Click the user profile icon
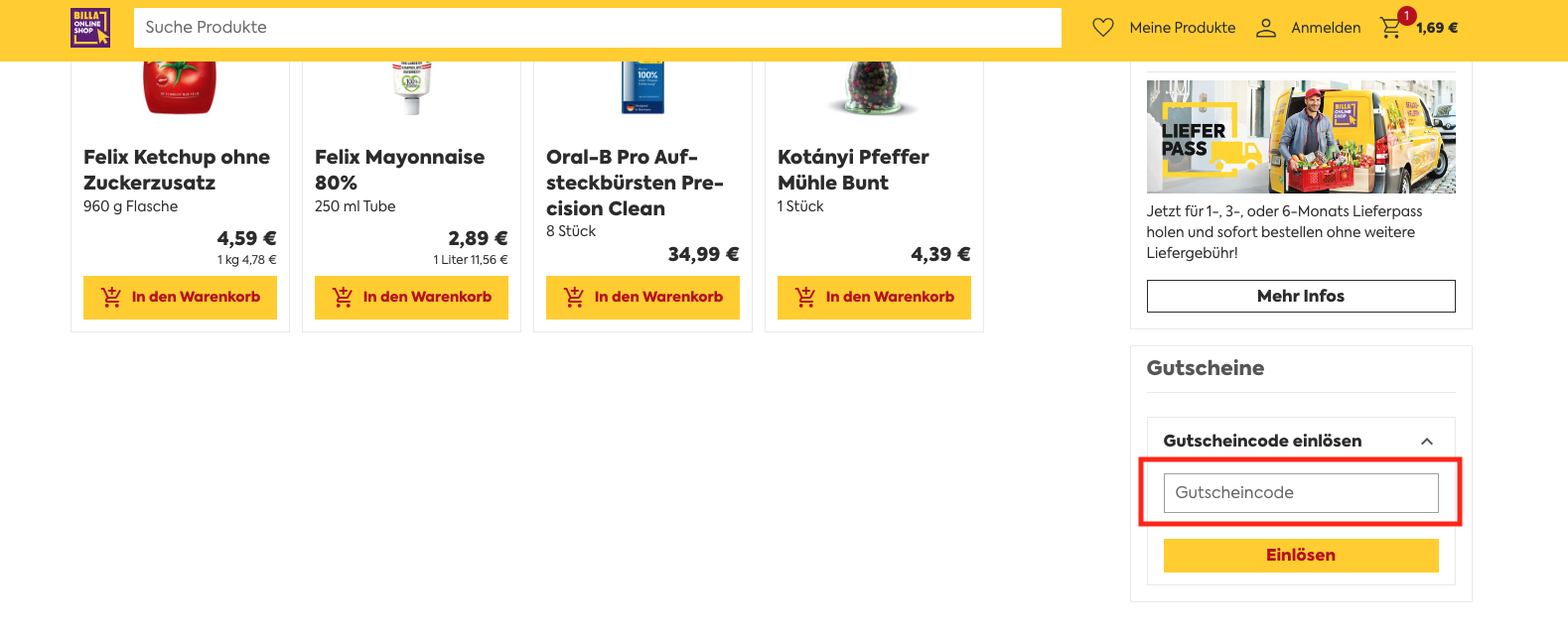Viewport: 1568px width, 641px height. 1265,28
